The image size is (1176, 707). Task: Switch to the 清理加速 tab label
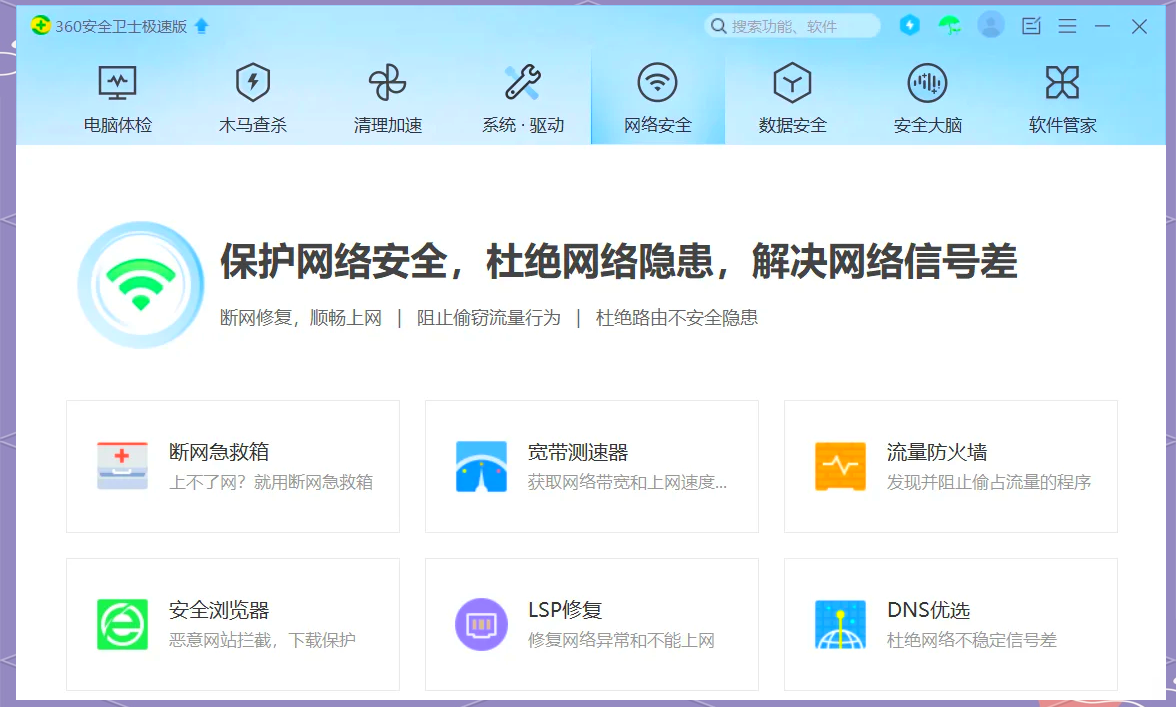coord(388,125)
